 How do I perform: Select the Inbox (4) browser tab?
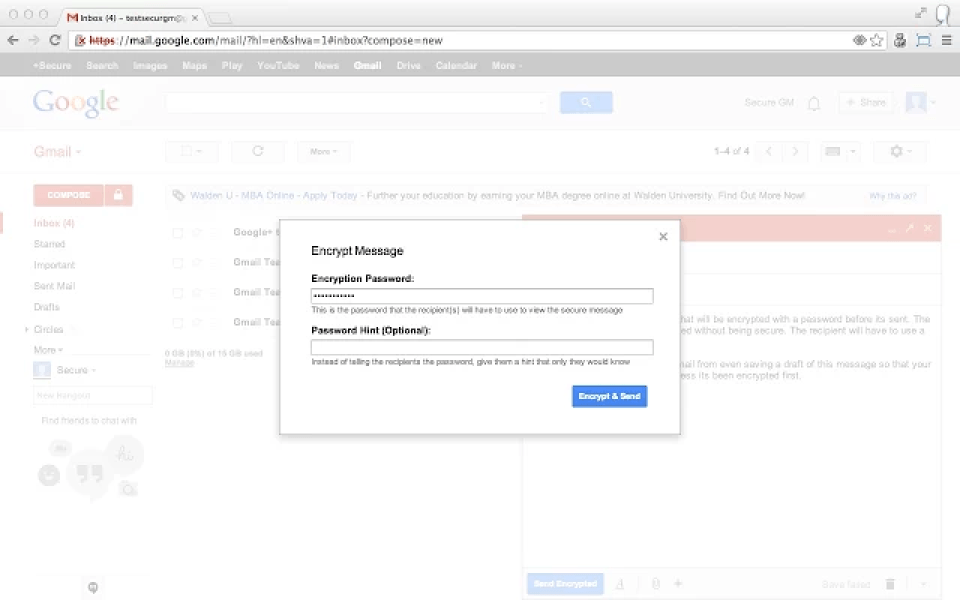(132, 18)
